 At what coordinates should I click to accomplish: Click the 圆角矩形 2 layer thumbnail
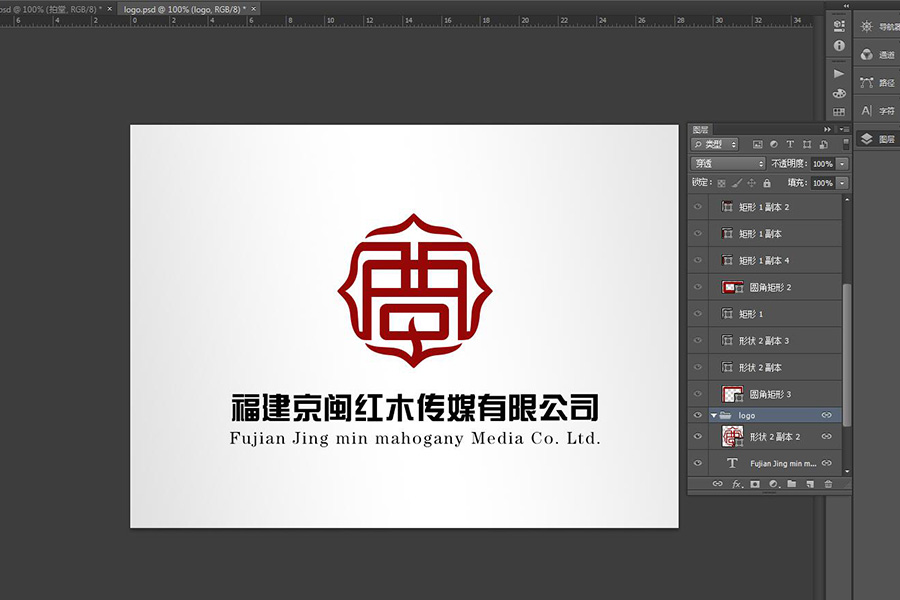coord(732,287)
